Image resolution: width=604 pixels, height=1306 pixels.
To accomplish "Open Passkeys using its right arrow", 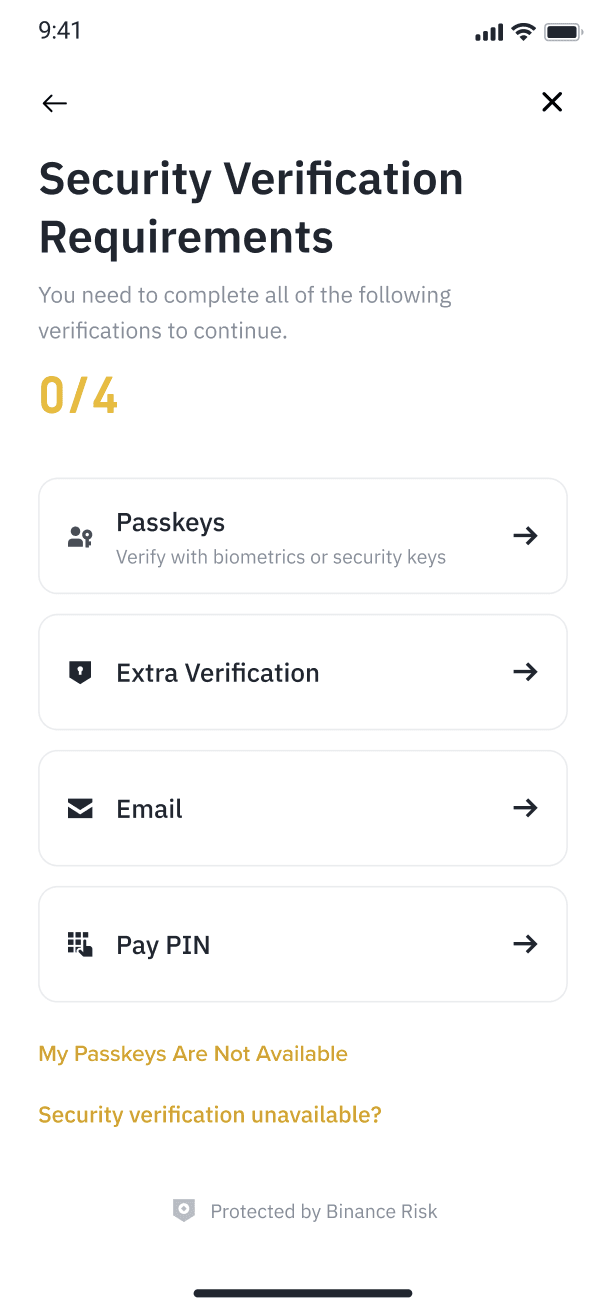I will [x=525, y=536].
